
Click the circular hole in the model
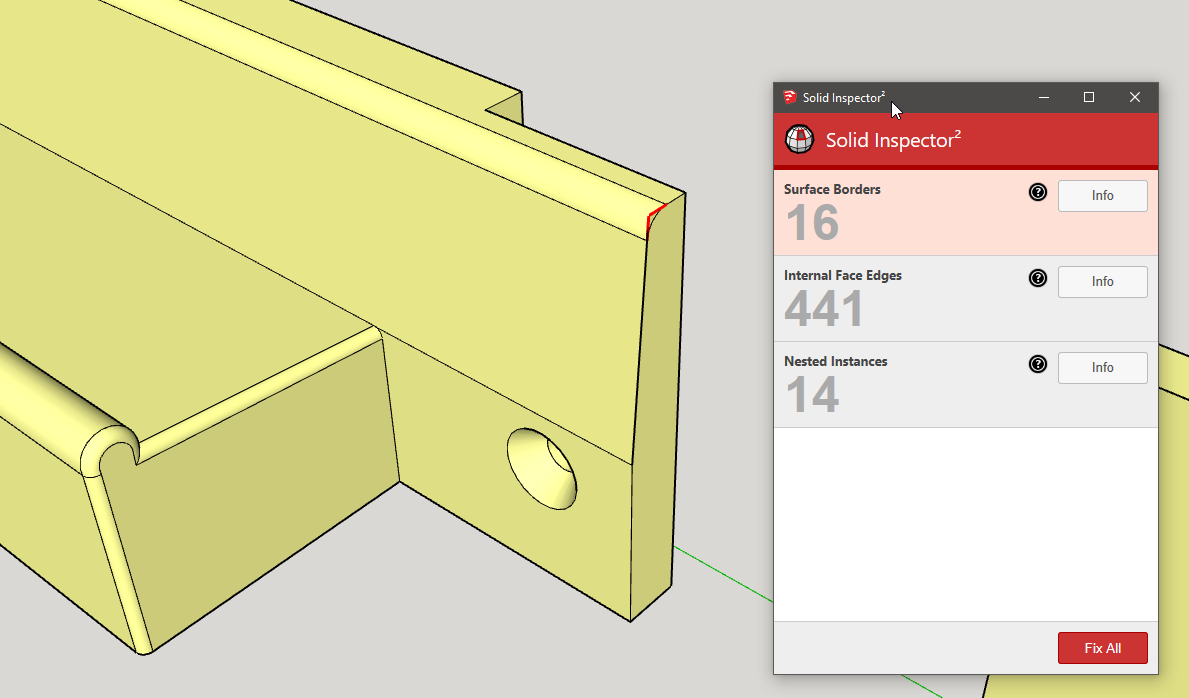[541, 468]
